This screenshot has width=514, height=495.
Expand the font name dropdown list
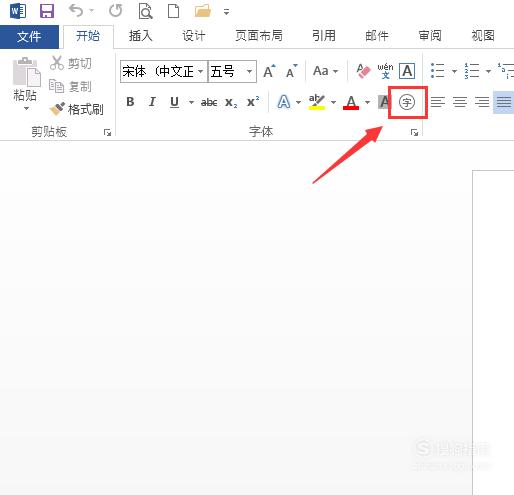(201, 71)
